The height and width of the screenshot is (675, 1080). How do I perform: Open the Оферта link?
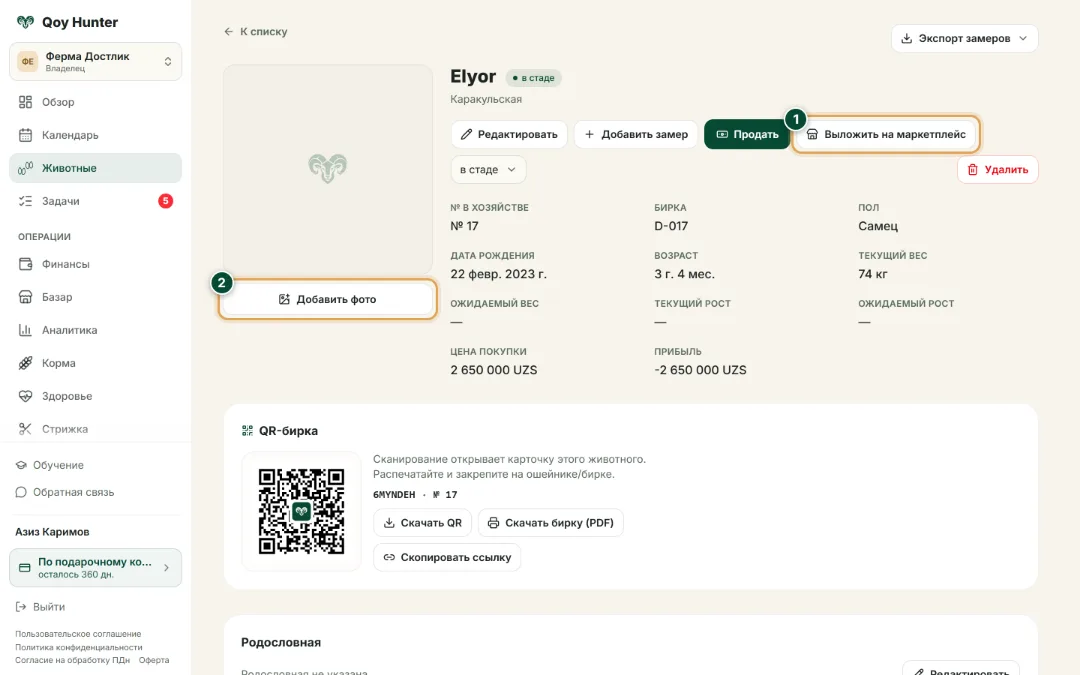[154, 660]
